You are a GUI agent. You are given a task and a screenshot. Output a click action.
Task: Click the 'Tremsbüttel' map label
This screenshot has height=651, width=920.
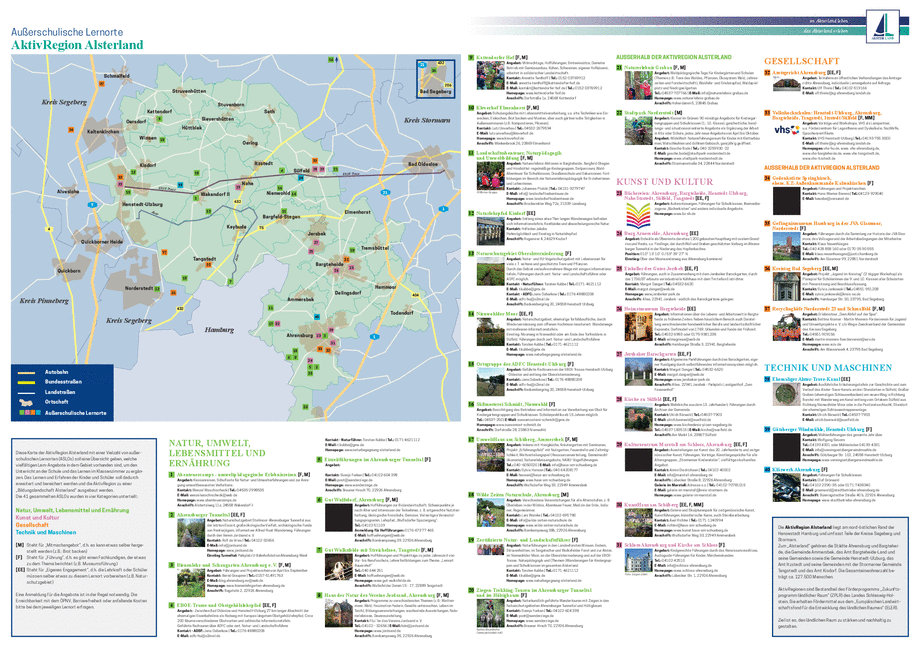click(375, 248)
